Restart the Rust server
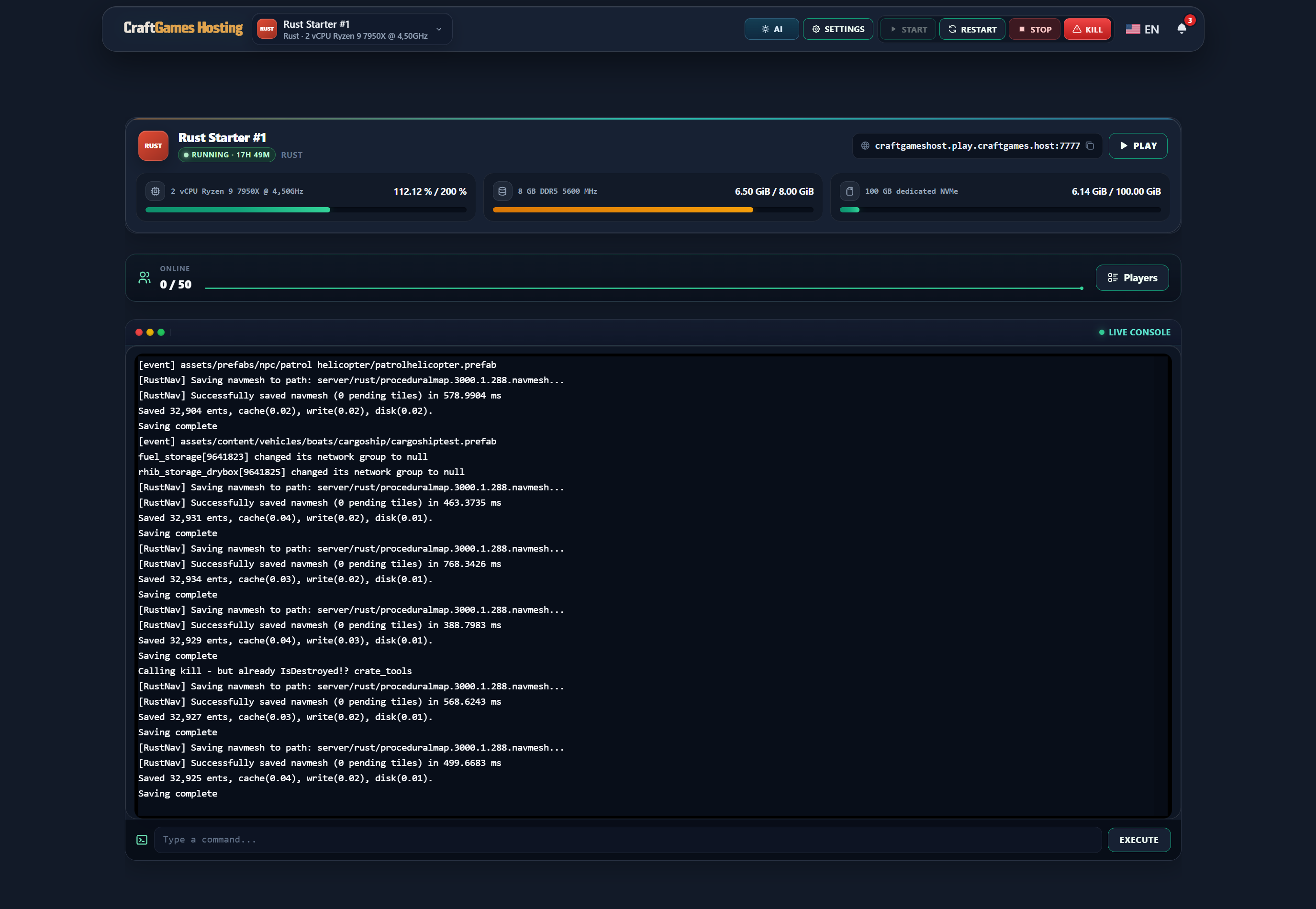 pyautogui.click(x=972, y=29)
